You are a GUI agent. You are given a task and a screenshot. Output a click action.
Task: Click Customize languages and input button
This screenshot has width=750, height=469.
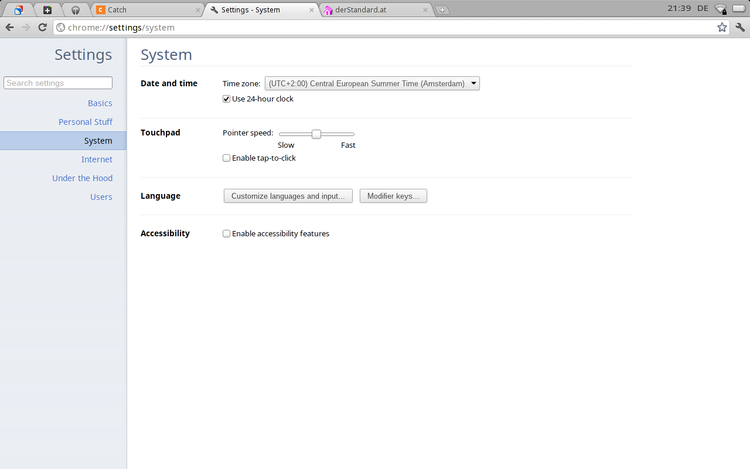pyautogui.click(x=288, y=196)
